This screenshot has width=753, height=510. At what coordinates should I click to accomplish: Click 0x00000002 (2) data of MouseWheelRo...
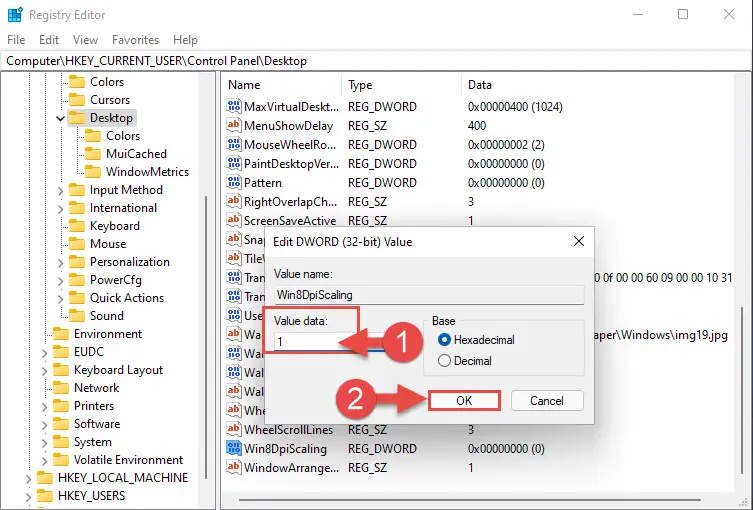(x=506, y=145)
